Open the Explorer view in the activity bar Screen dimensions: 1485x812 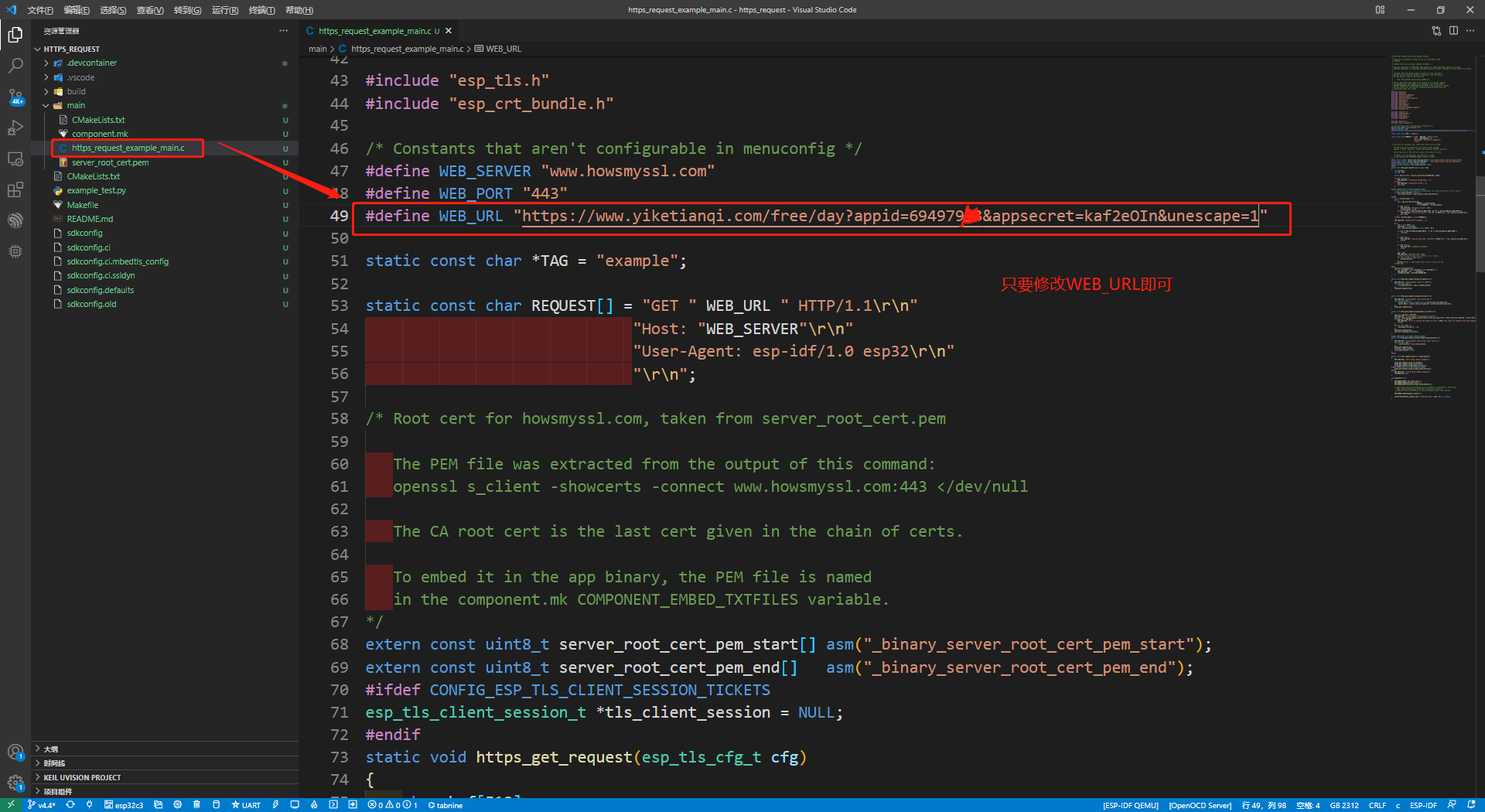click(15, 35)
